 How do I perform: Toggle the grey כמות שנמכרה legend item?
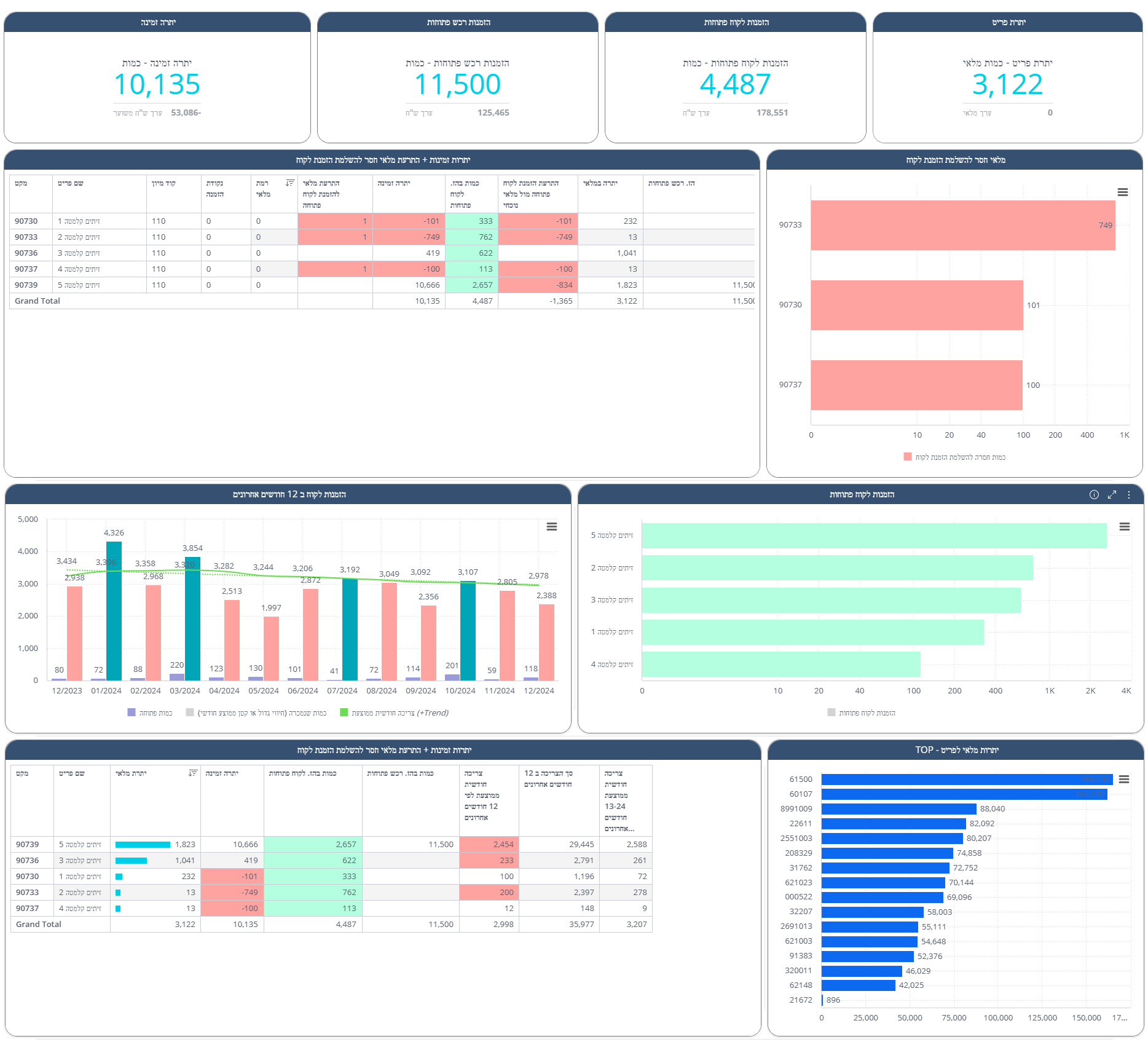(257, 713)
